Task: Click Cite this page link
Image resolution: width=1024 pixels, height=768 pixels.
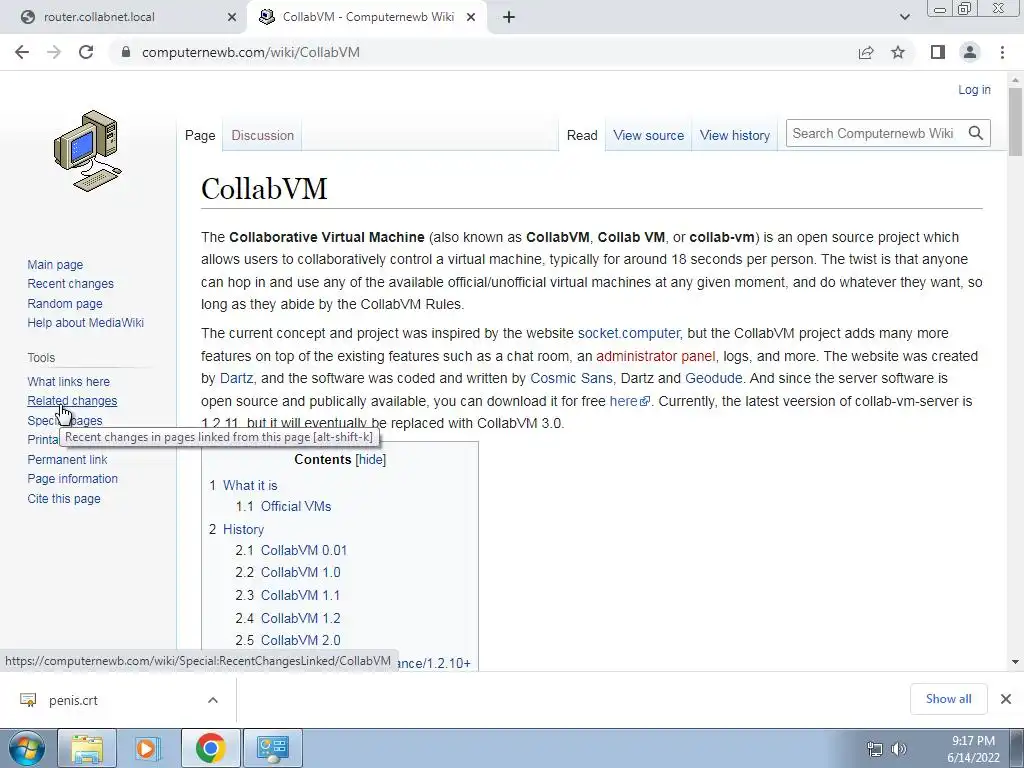Action: click(x=64, y=498)
